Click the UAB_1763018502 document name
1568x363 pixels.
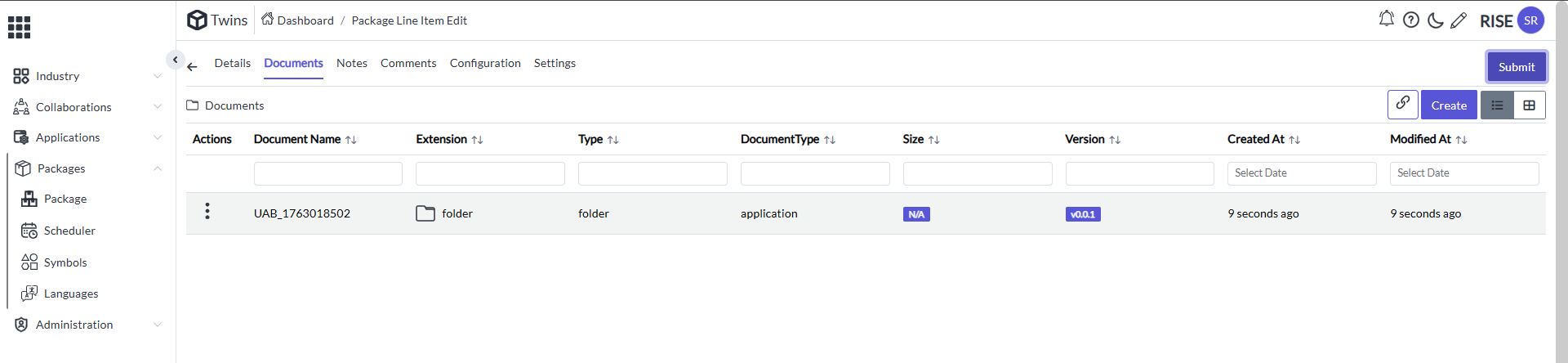click(x=302, y=213)
